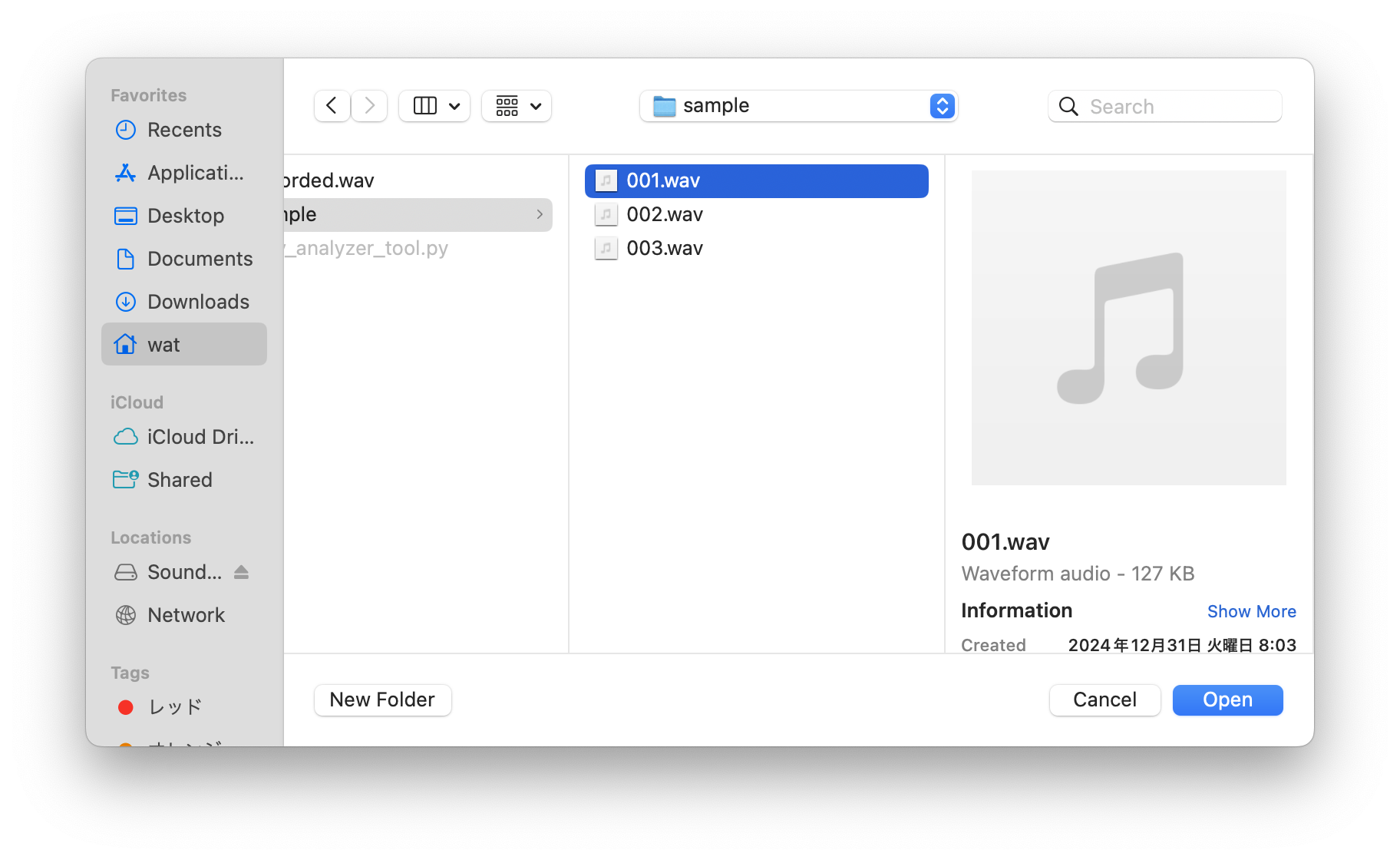Select the Network location
The image size is (1400, 860).
pos(186,615)
